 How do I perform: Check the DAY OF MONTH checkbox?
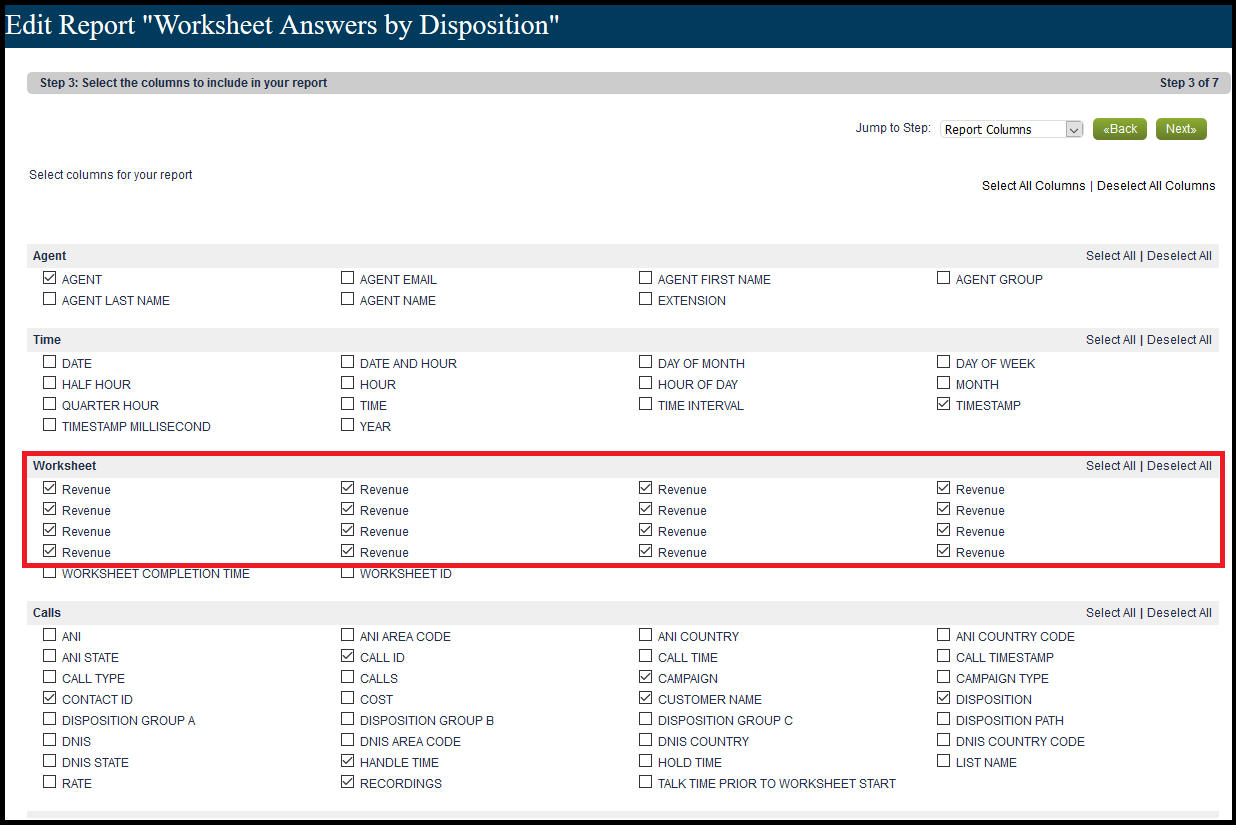point(646,362)
